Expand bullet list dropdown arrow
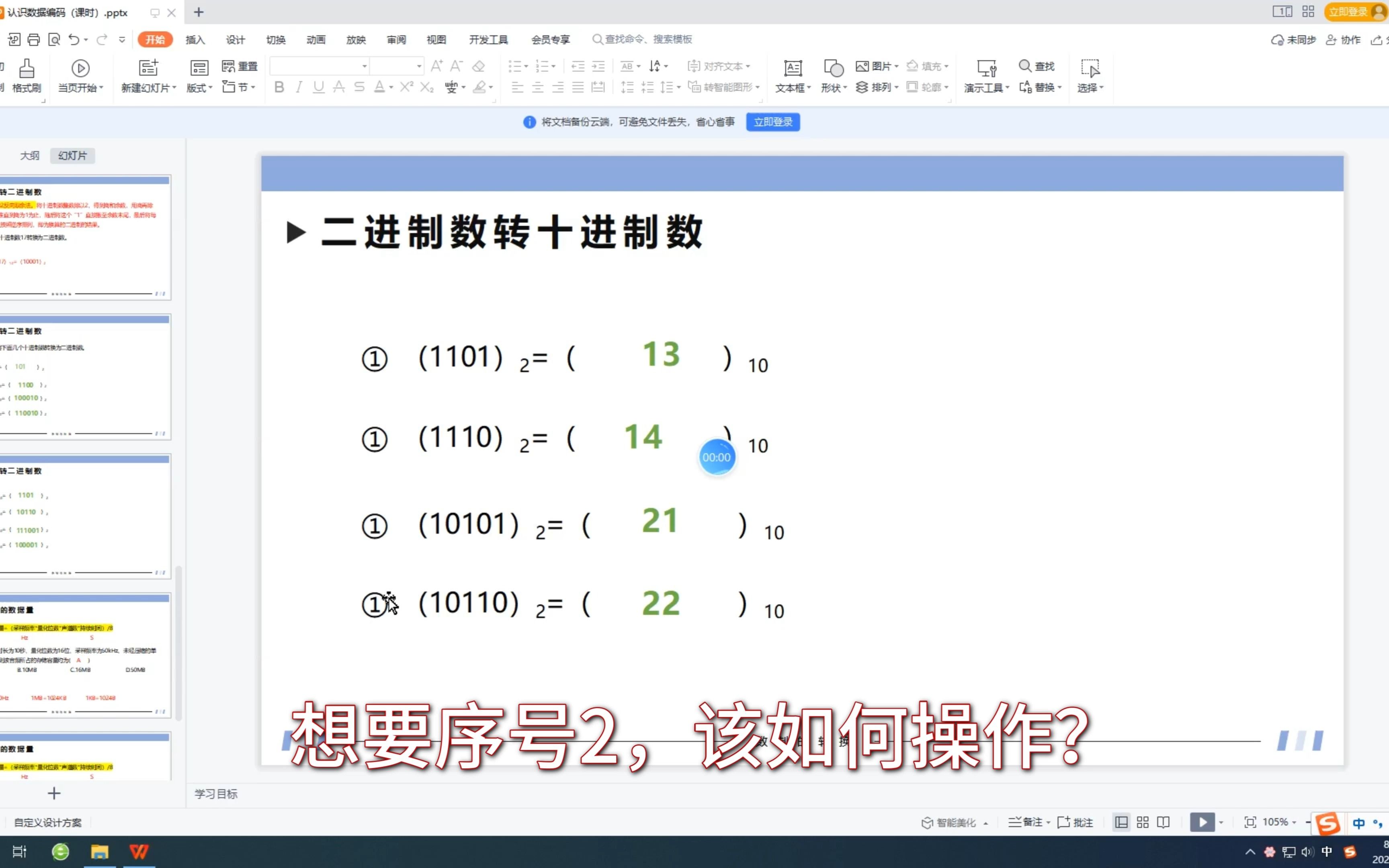 pos(526,67)
